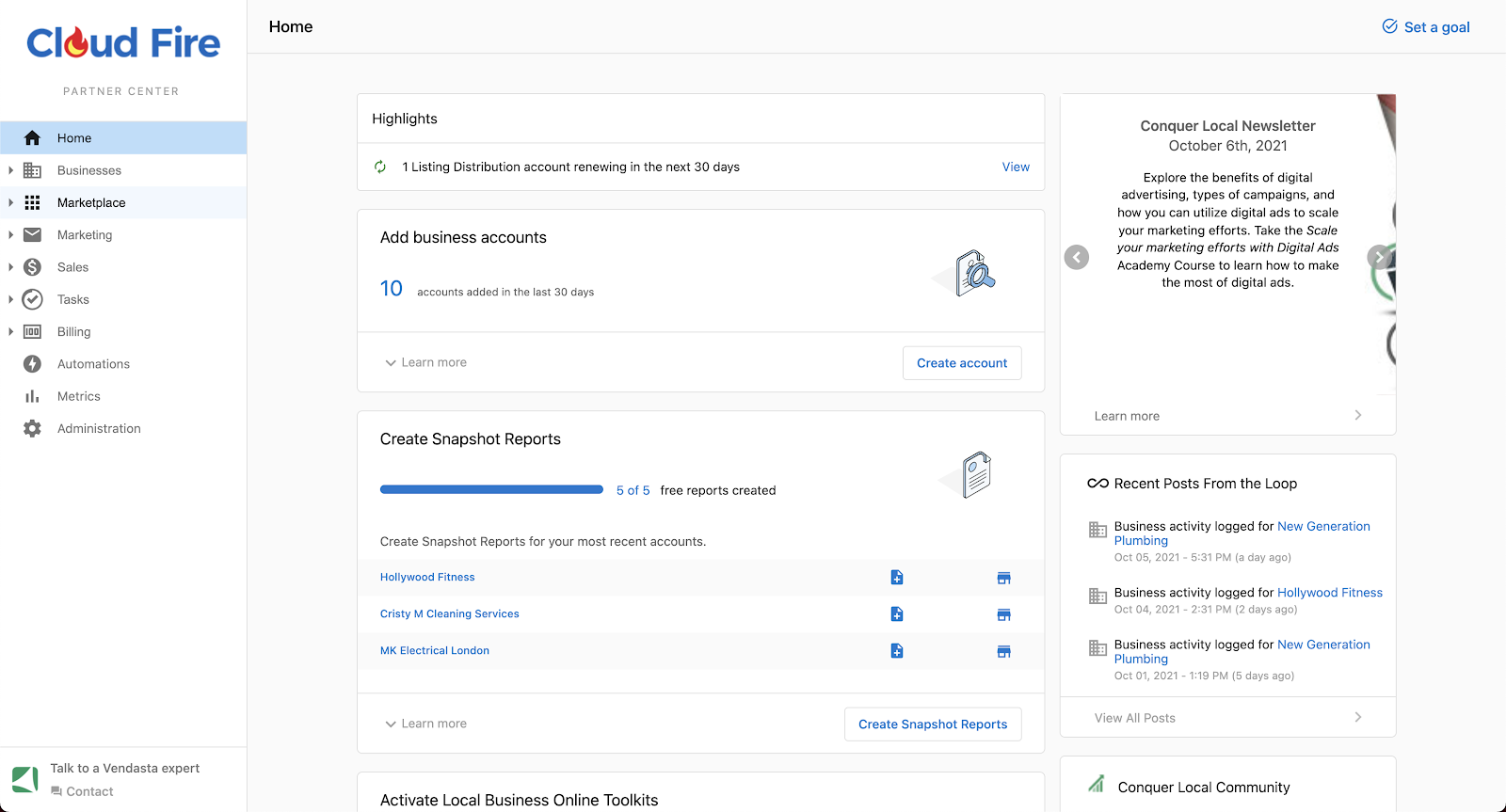The height and width of the screenshot is (812, 1506).
Task: Click the Businesses building icon
Action: pos(32,170)
